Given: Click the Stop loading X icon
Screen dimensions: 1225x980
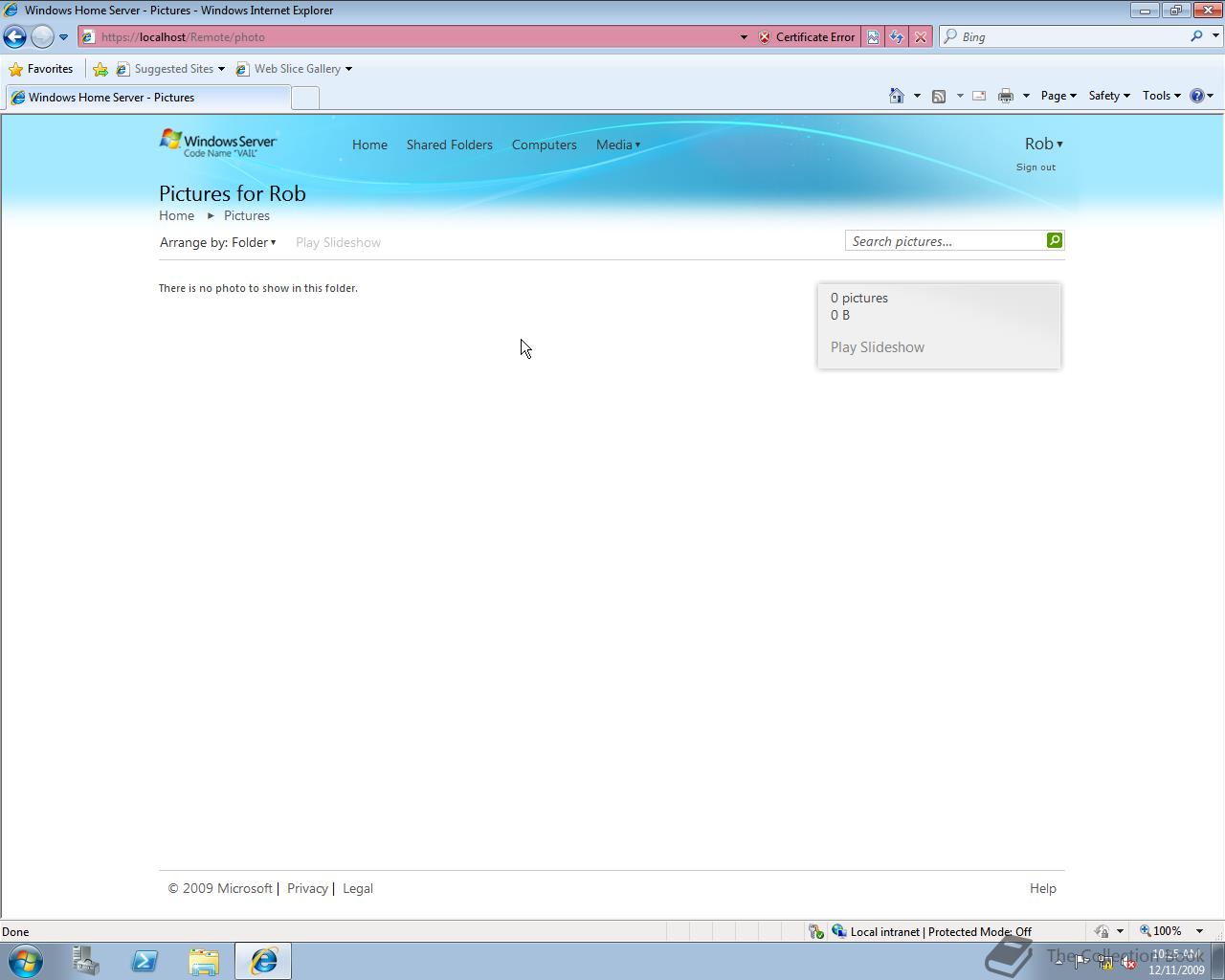Looking at the screenshot, I should click(920, 37).
